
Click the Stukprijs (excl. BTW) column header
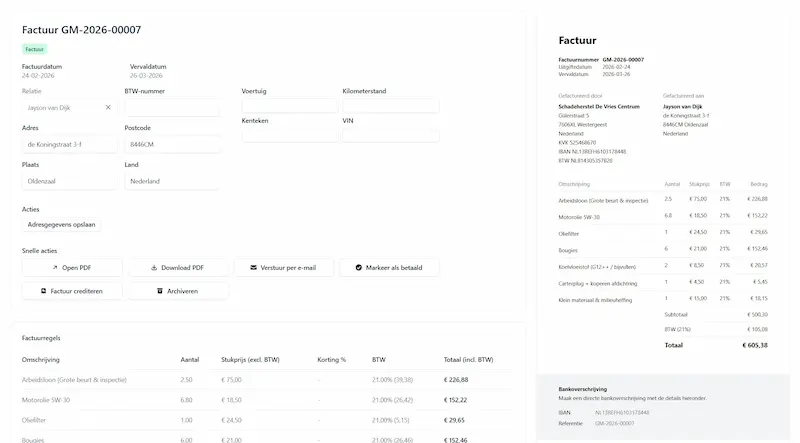[250, 359]
